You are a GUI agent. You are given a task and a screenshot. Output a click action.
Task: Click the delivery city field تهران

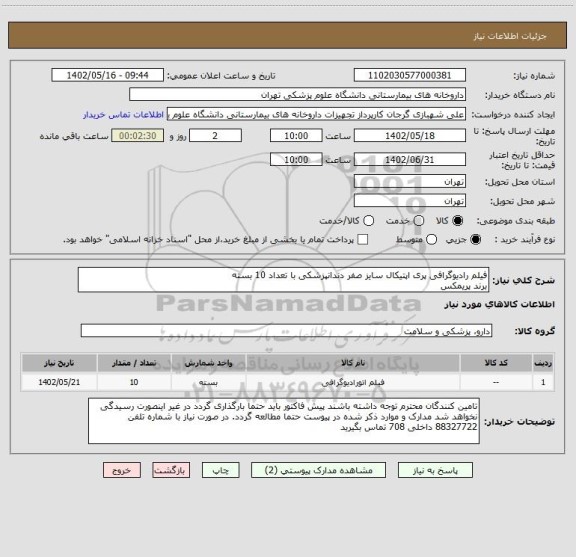pos(410,201)
